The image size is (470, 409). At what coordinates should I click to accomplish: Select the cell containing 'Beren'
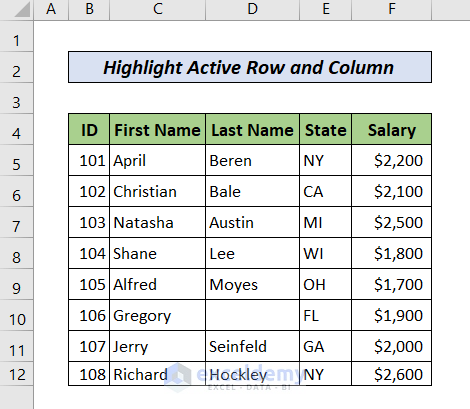(x=252, y=160)
